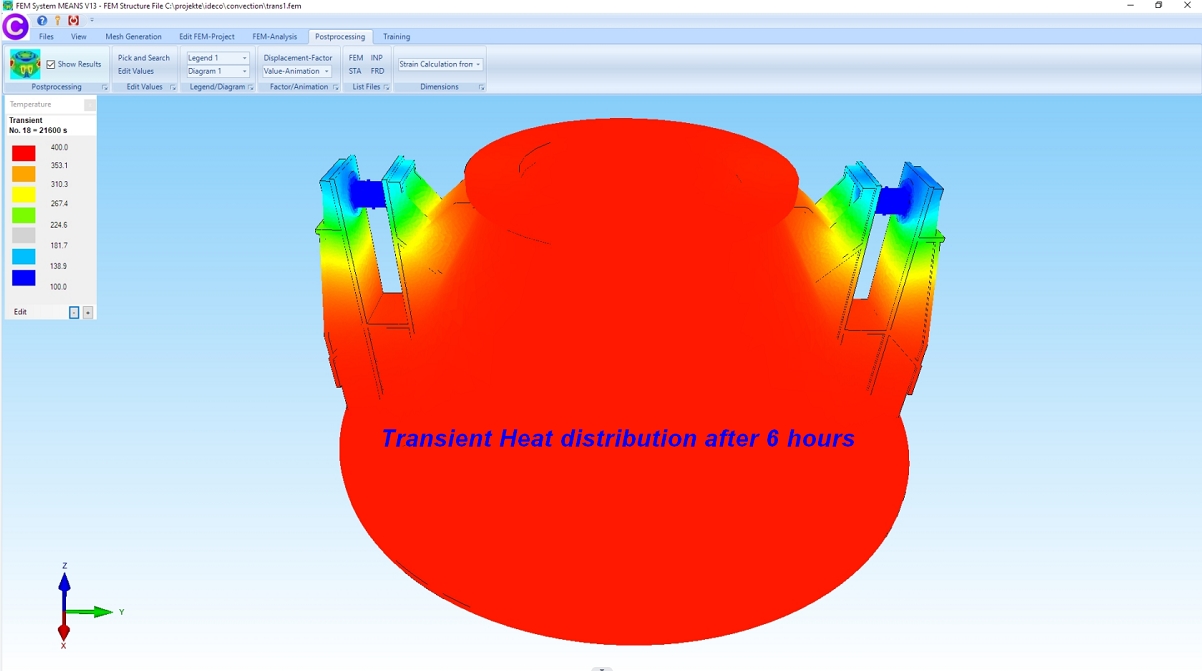Click the legend minus button
Screen dimensions: 1202x671
click(x=74, y=313)
